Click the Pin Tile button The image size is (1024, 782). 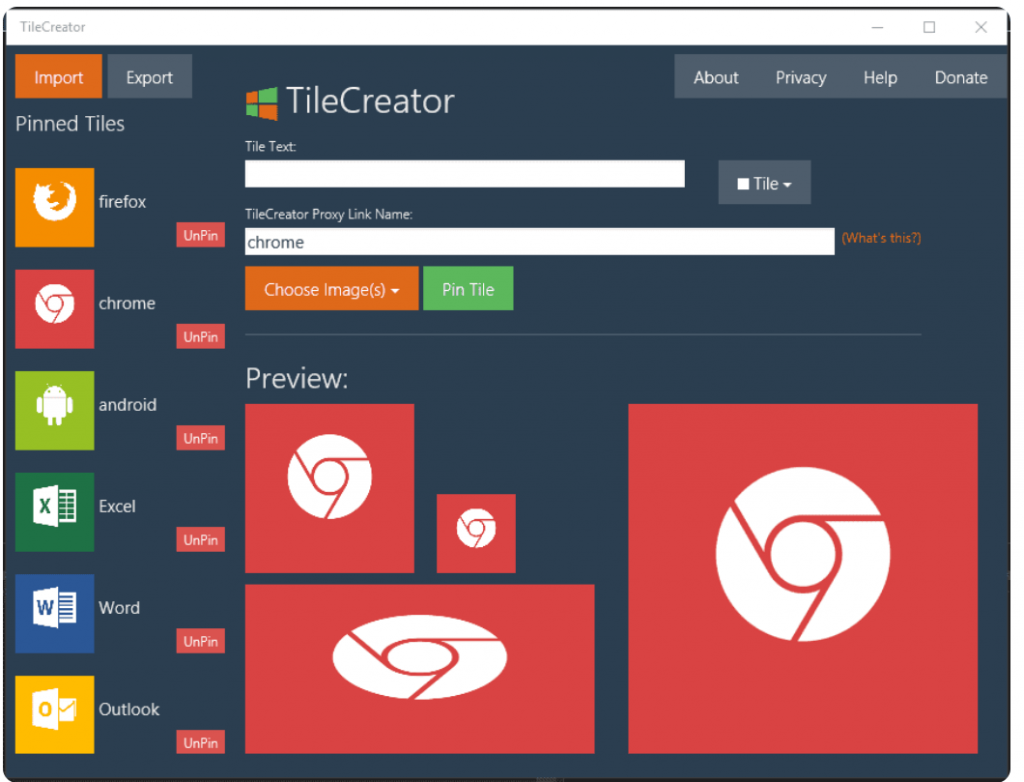click(x=468, y=288)
